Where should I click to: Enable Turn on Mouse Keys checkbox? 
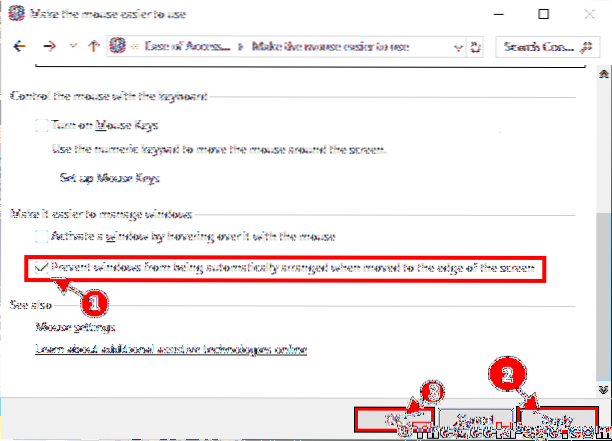[x=42, y=126]
